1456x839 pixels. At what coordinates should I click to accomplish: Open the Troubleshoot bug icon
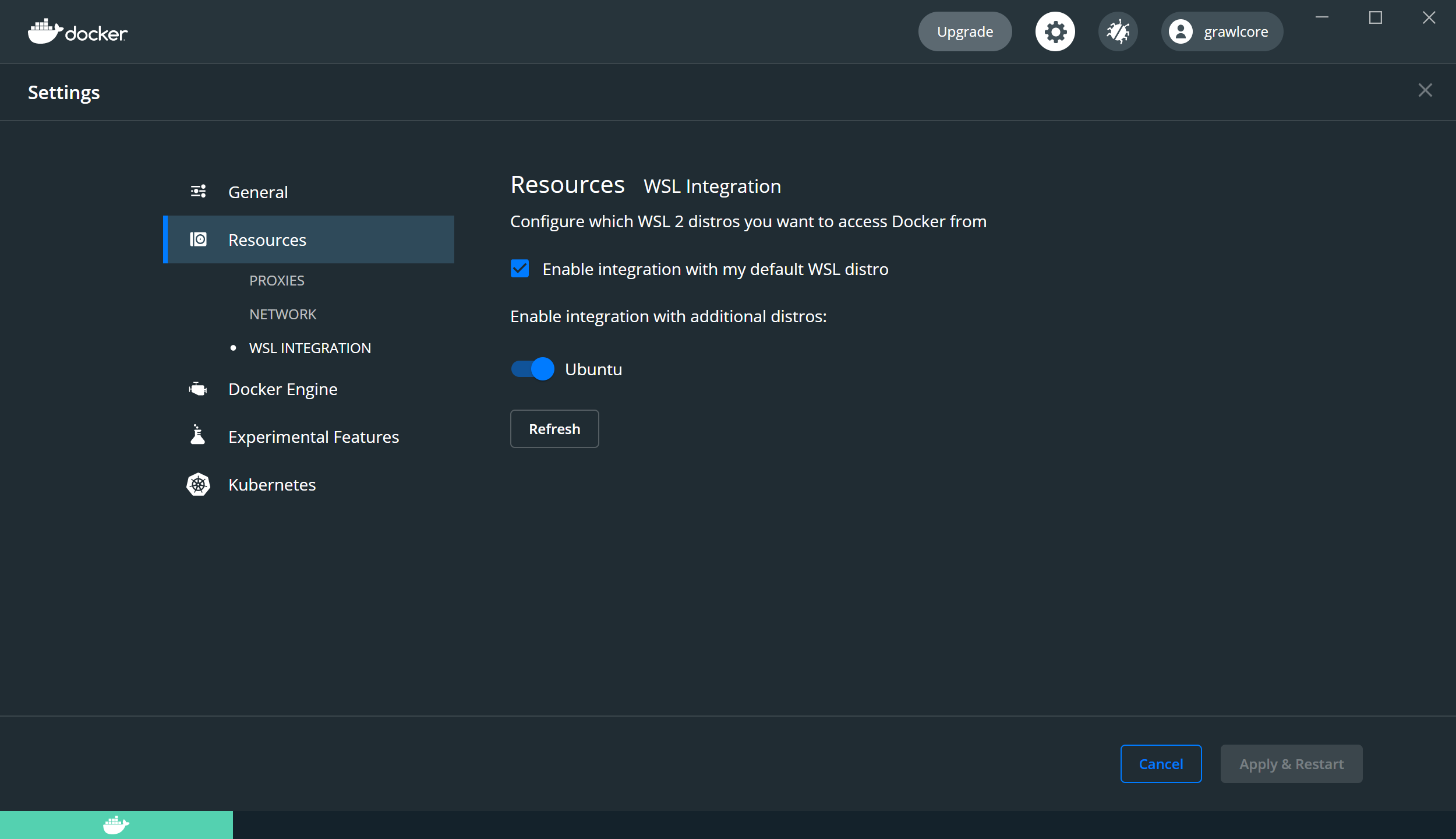tap(1118, 31)
